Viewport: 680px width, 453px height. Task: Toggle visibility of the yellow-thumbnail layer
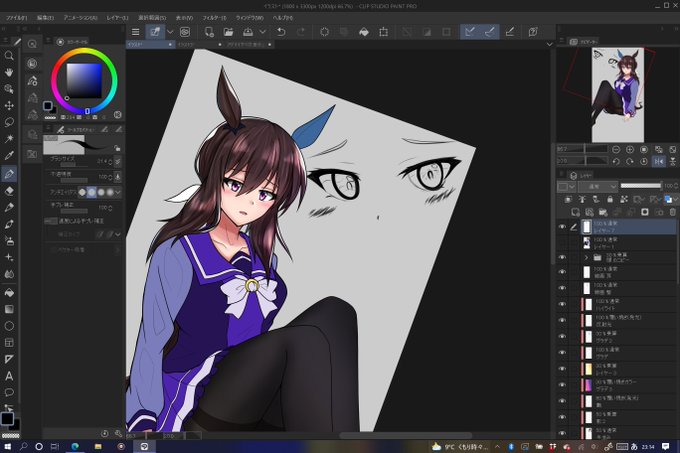tap(562, 369)
